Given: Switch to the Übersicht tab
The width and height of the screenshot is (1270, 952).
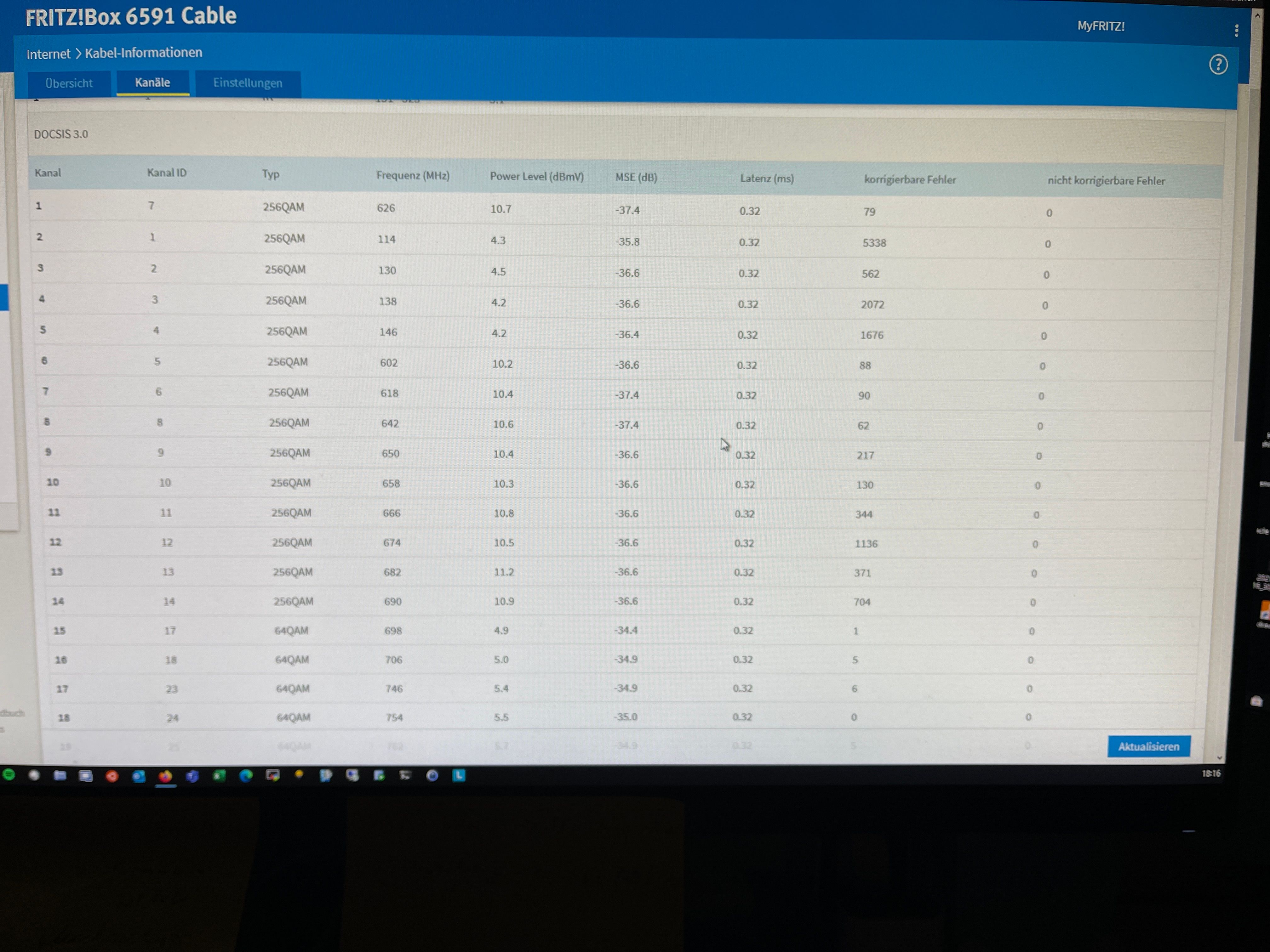Looking at the screenshot, I should [69, 83].
